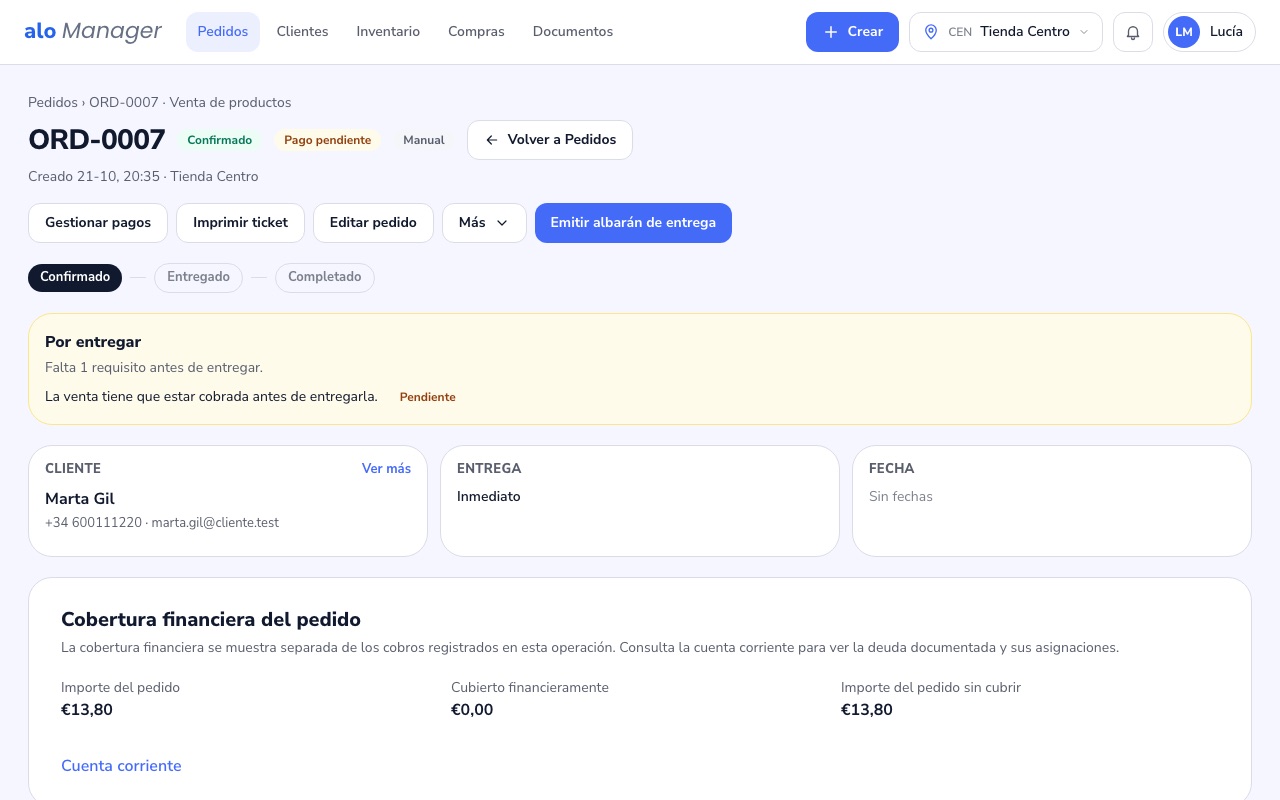1280x800 pixels.
Task: Click the green Confirmado status badge
Action: [x=220, y=140]
